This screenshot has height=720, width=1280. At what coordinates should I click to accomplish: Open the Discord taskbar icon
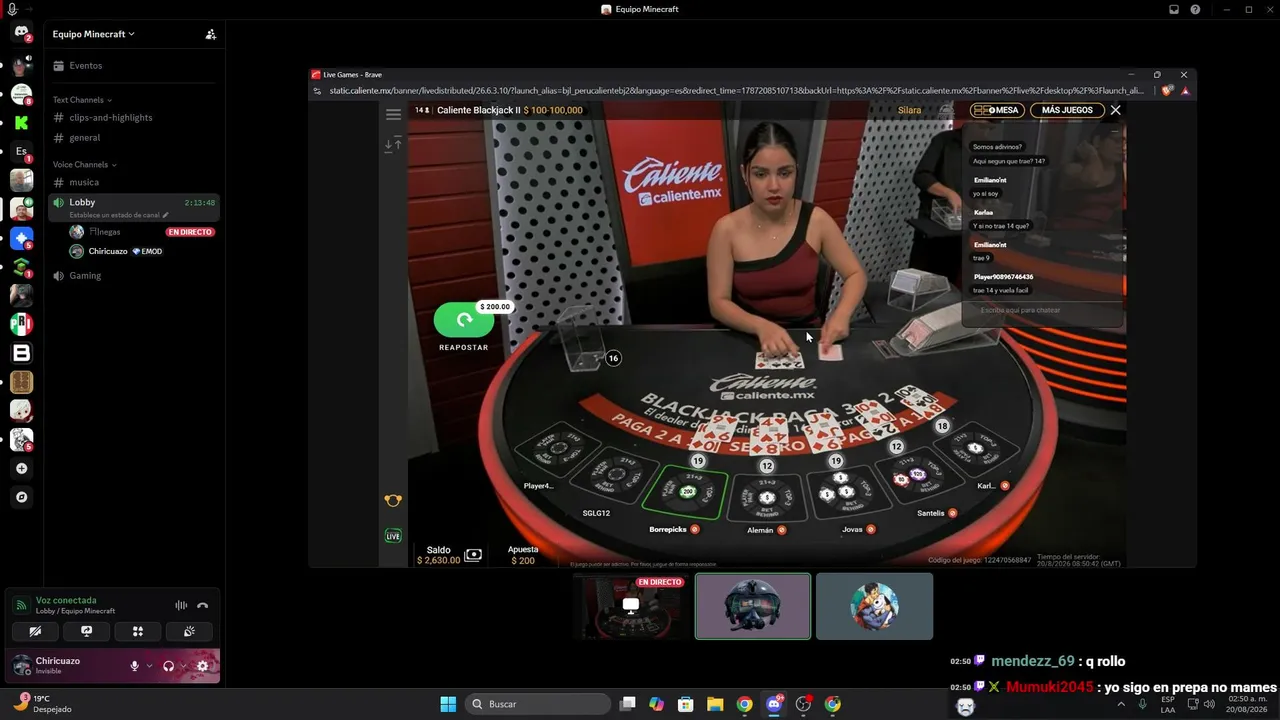tap(774, 704)
